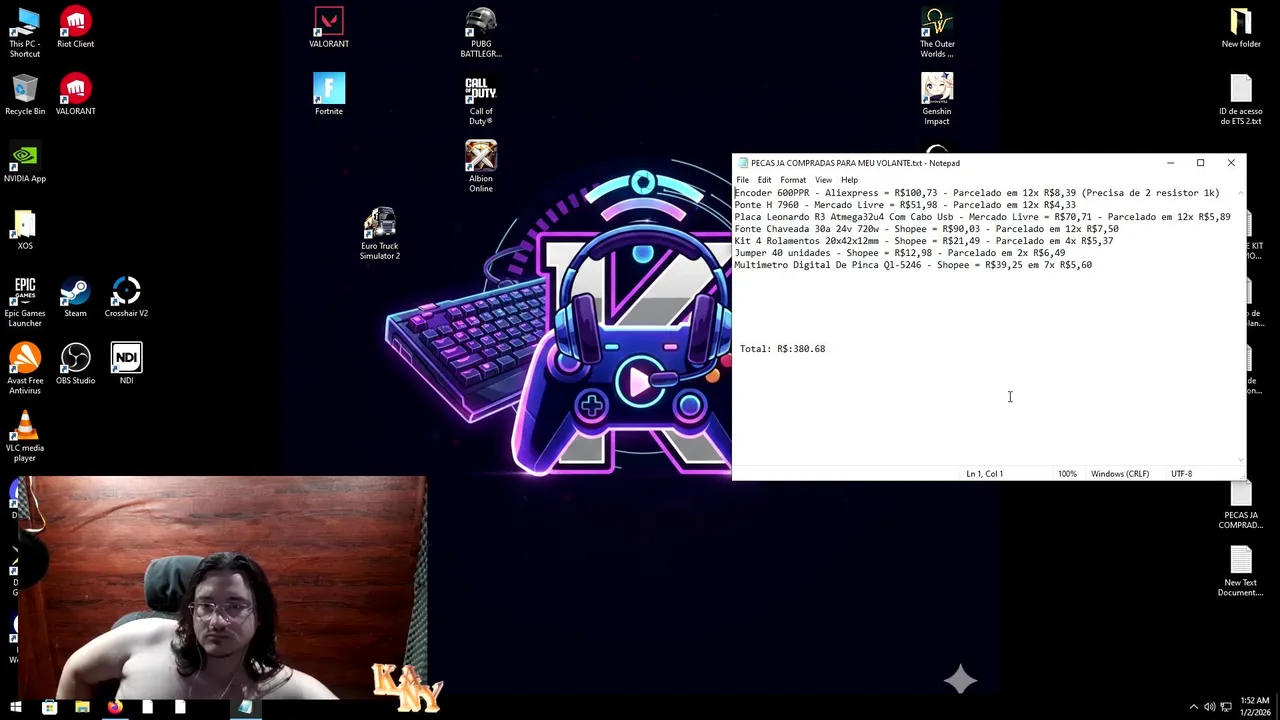Click the Jumper 40 unidades line

(900, 253)
